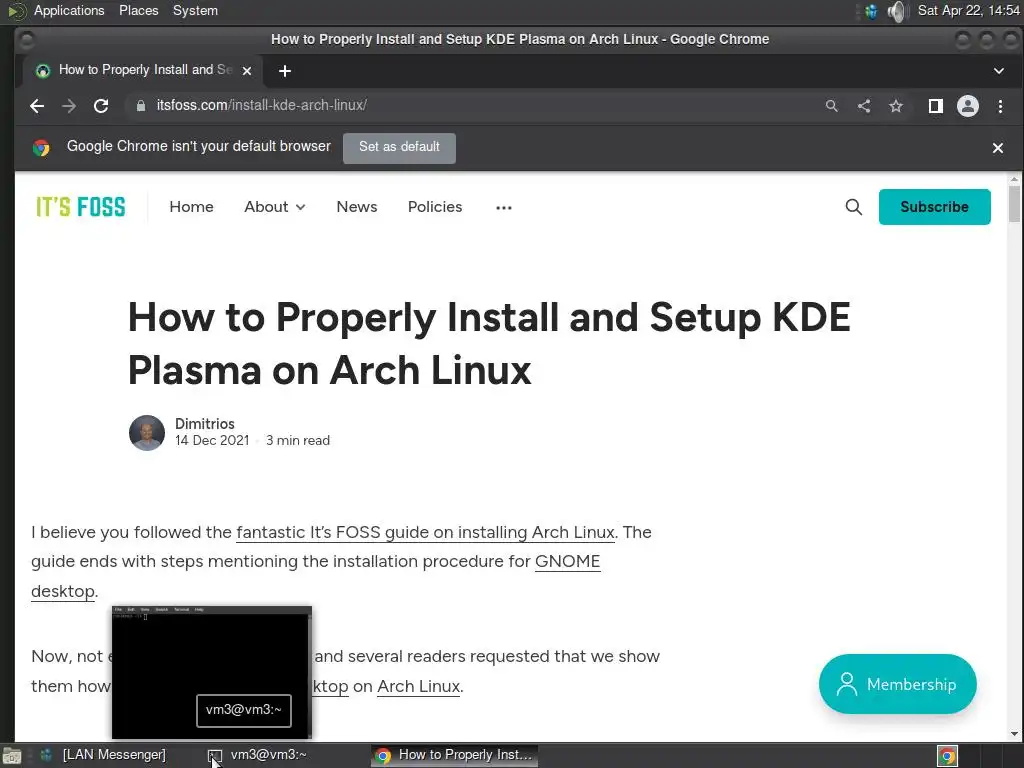Go back to the previous page in Chrome
1024x768 pixels.
pyautogui.click(x=37, y=106)
